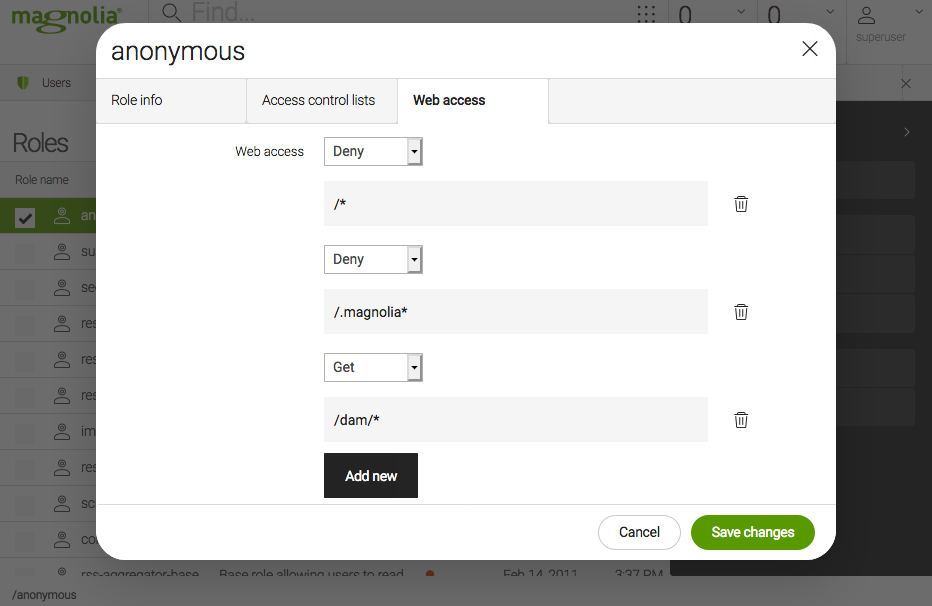Edit the /dam/* path field
This screenshot has height=606, width=932.
[516, 419]
